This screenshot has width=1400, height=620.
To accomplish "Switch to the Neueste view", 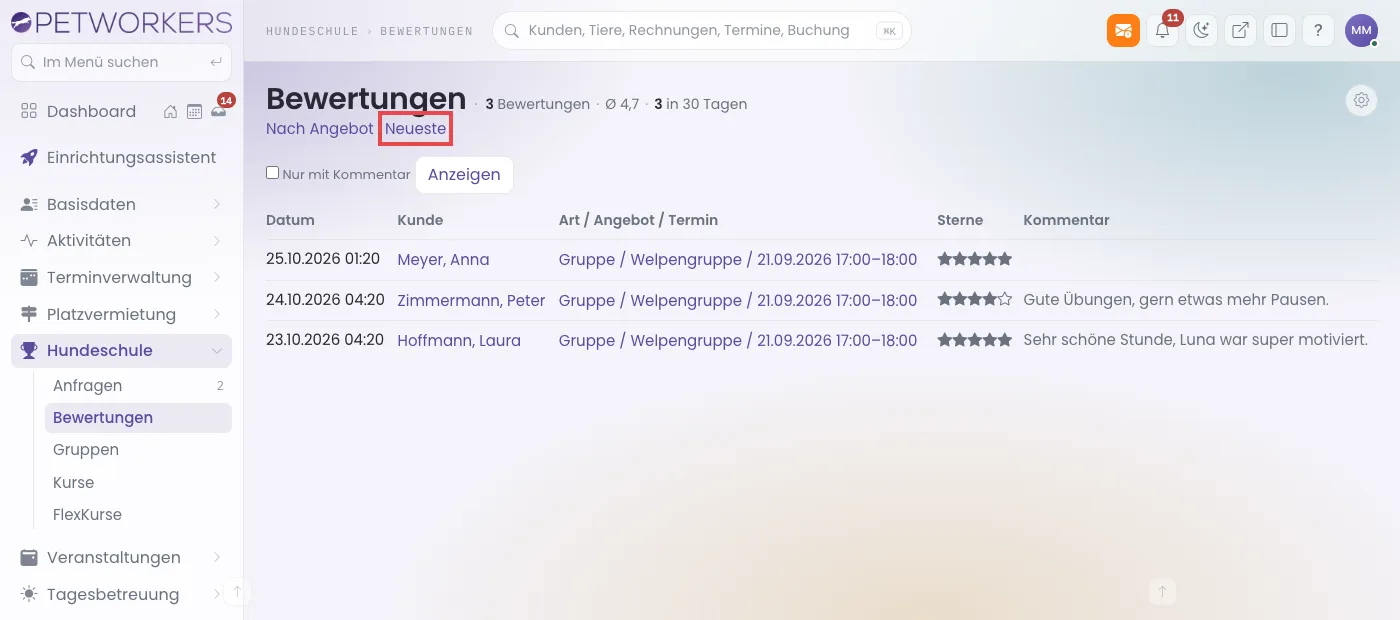I will pos(416,128).
